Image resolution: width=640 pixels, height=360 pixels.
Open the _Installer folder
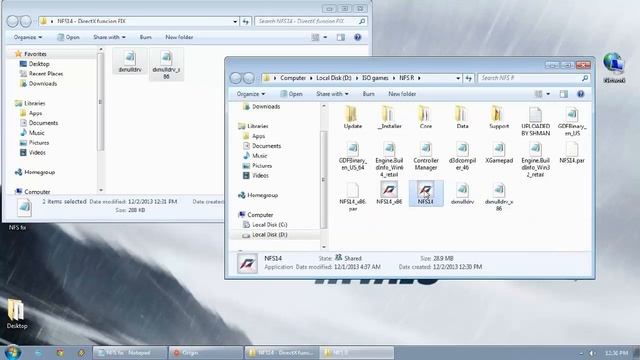[389, 118]
